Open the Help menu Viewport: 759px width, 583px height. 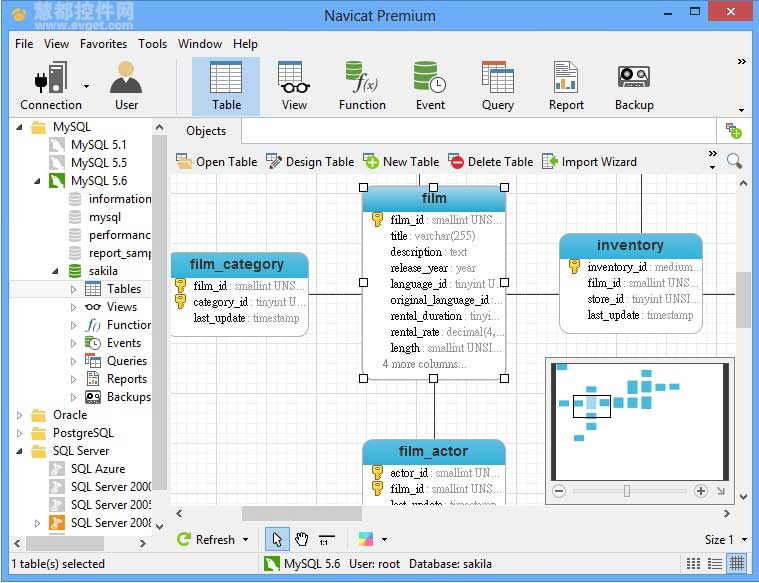[245, 44]
